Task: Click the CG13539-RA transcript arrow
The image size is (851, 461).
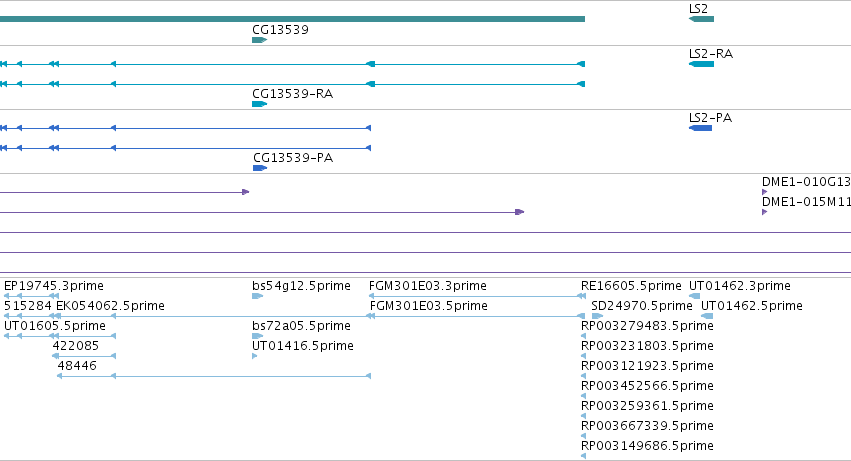Action: click(x=259, y=104)
